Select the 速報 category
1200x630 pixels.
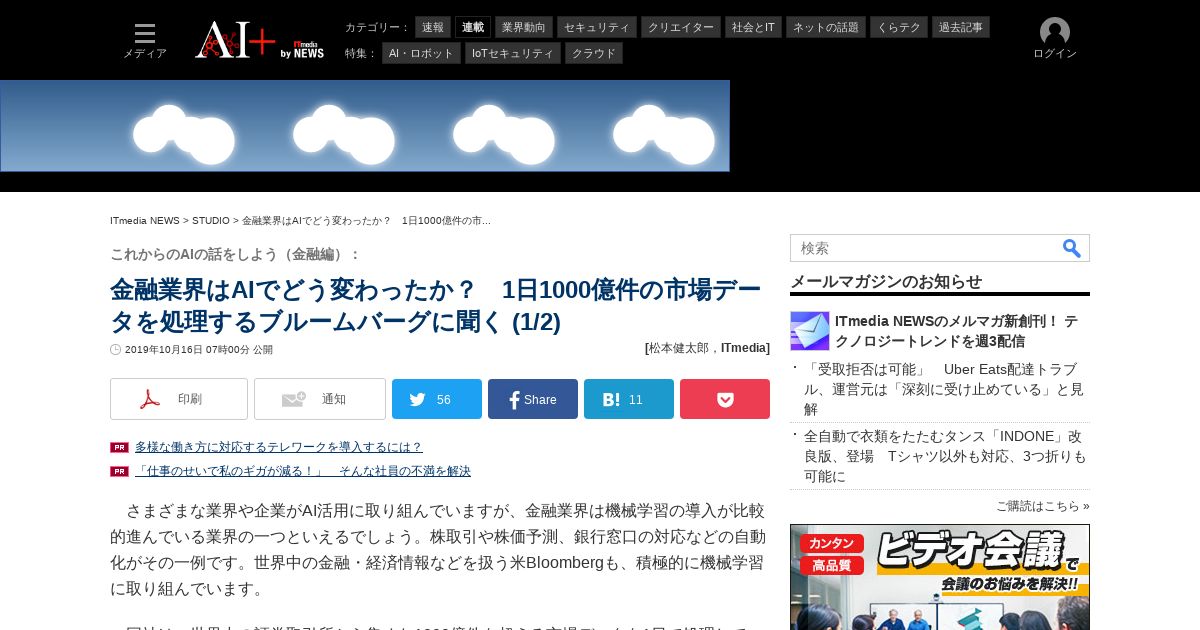433,27
